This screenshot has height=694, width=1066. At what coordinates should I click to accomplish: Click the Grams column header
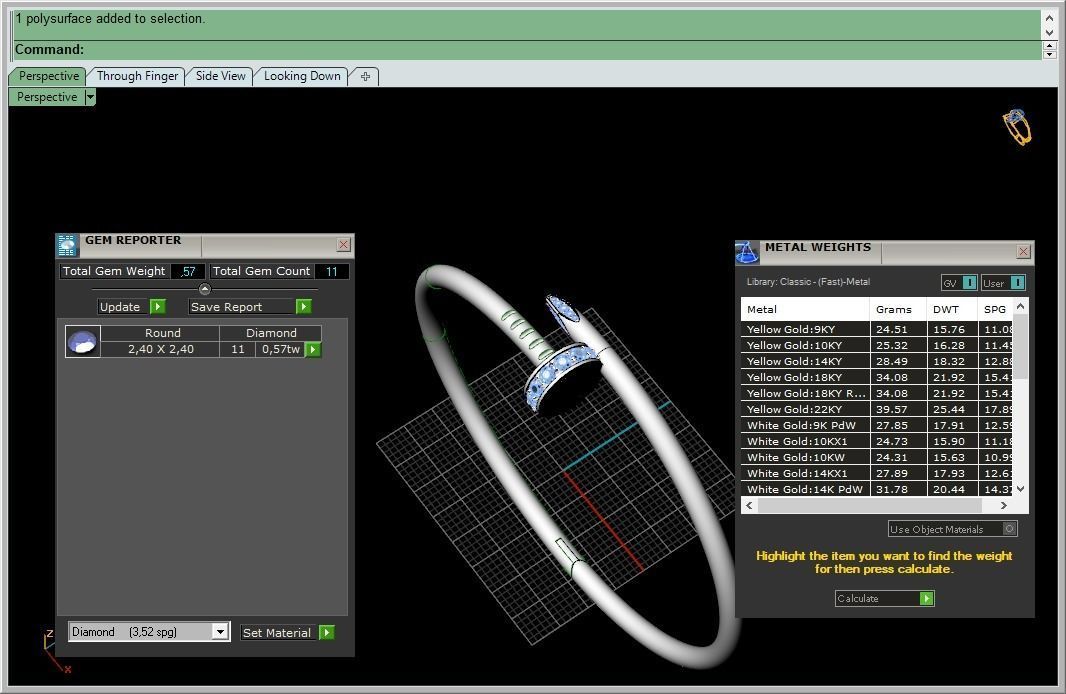click(898, 309)
